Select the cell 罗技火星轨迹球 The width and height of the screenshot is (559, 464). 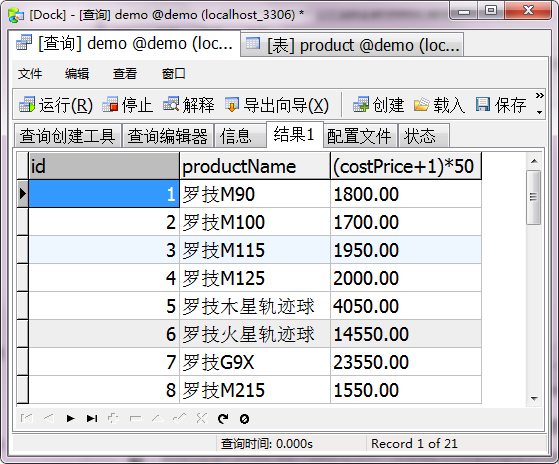coord(255,334)
